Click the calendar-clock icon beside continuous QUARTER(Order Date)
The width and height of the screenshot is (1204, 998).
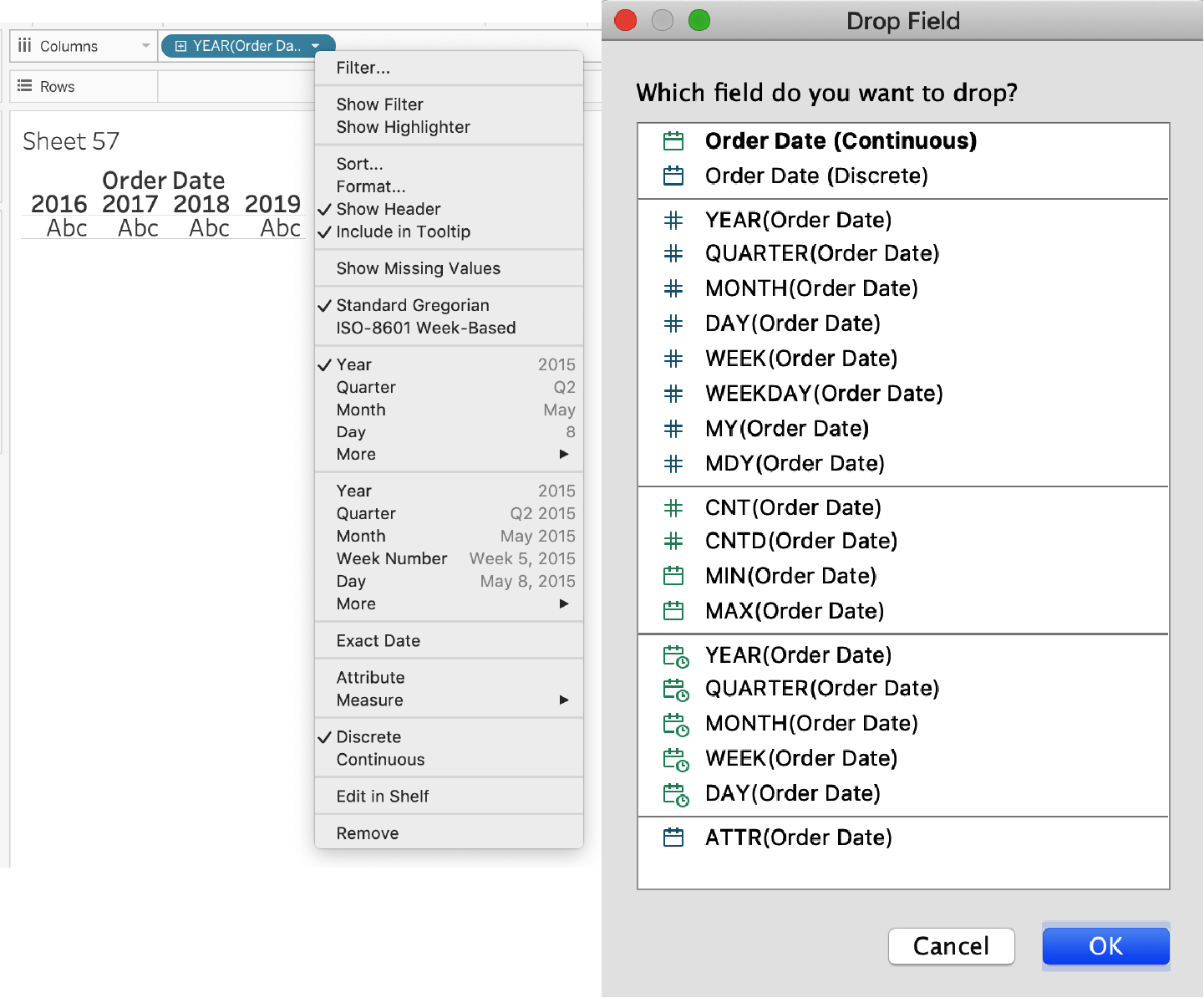(x=676, y=690)
